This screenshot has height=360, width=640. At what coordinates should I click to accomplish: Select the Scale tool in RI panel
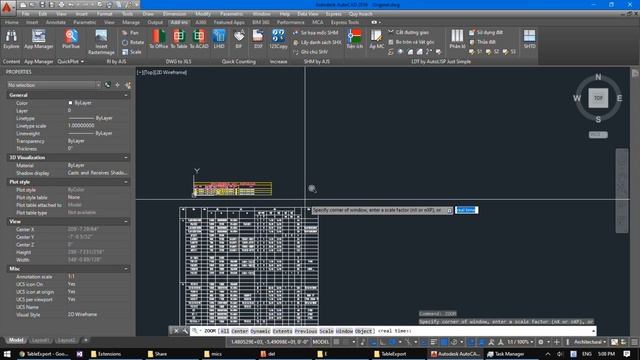tap(131, 52)
